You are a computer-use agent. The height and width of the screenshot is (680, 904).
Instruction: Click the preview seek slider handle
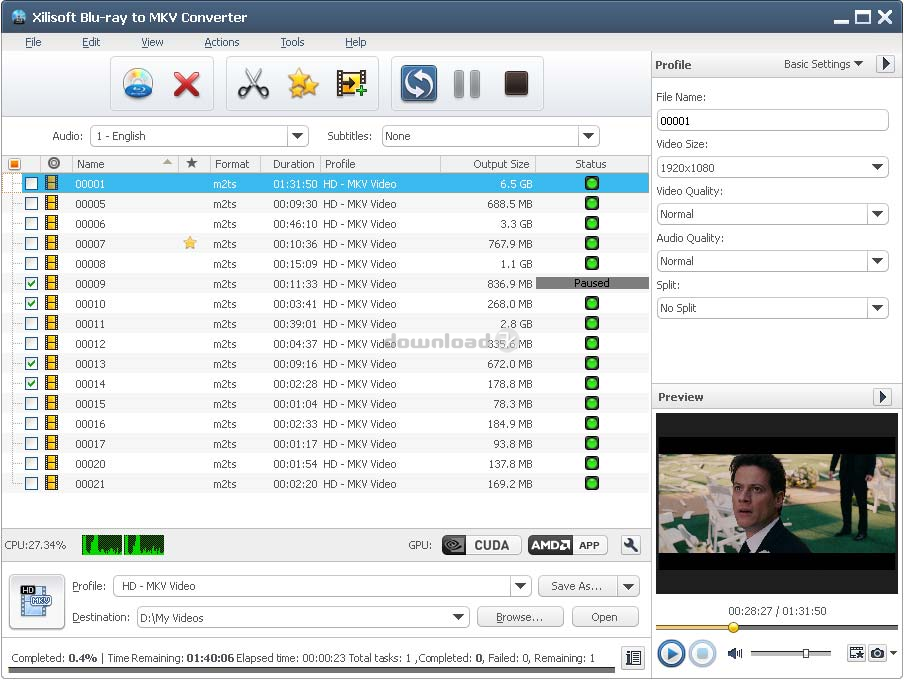click(x=733, y=627)
